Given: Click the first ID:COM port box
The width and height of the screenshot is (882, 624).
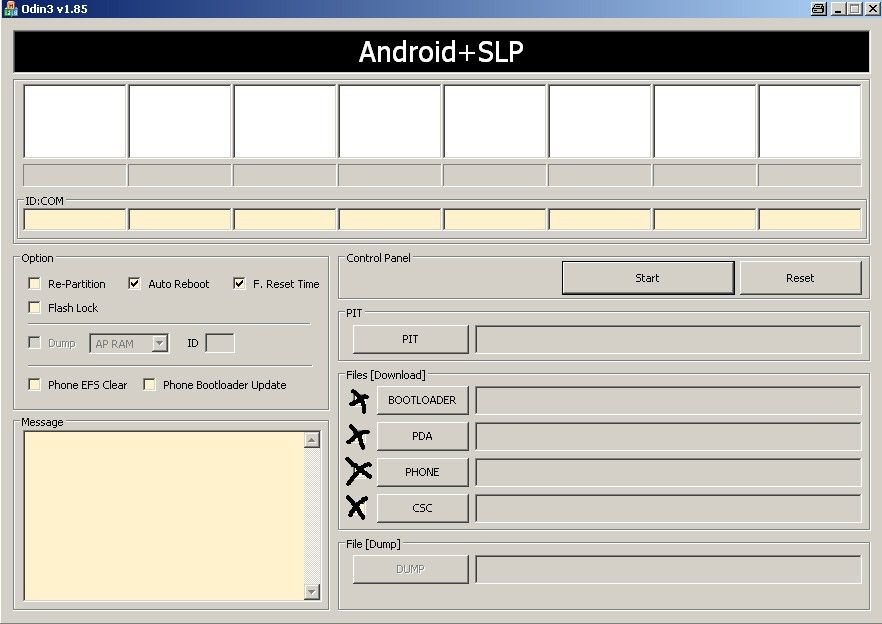Looking at the screenshot, I should click(75, 219).
